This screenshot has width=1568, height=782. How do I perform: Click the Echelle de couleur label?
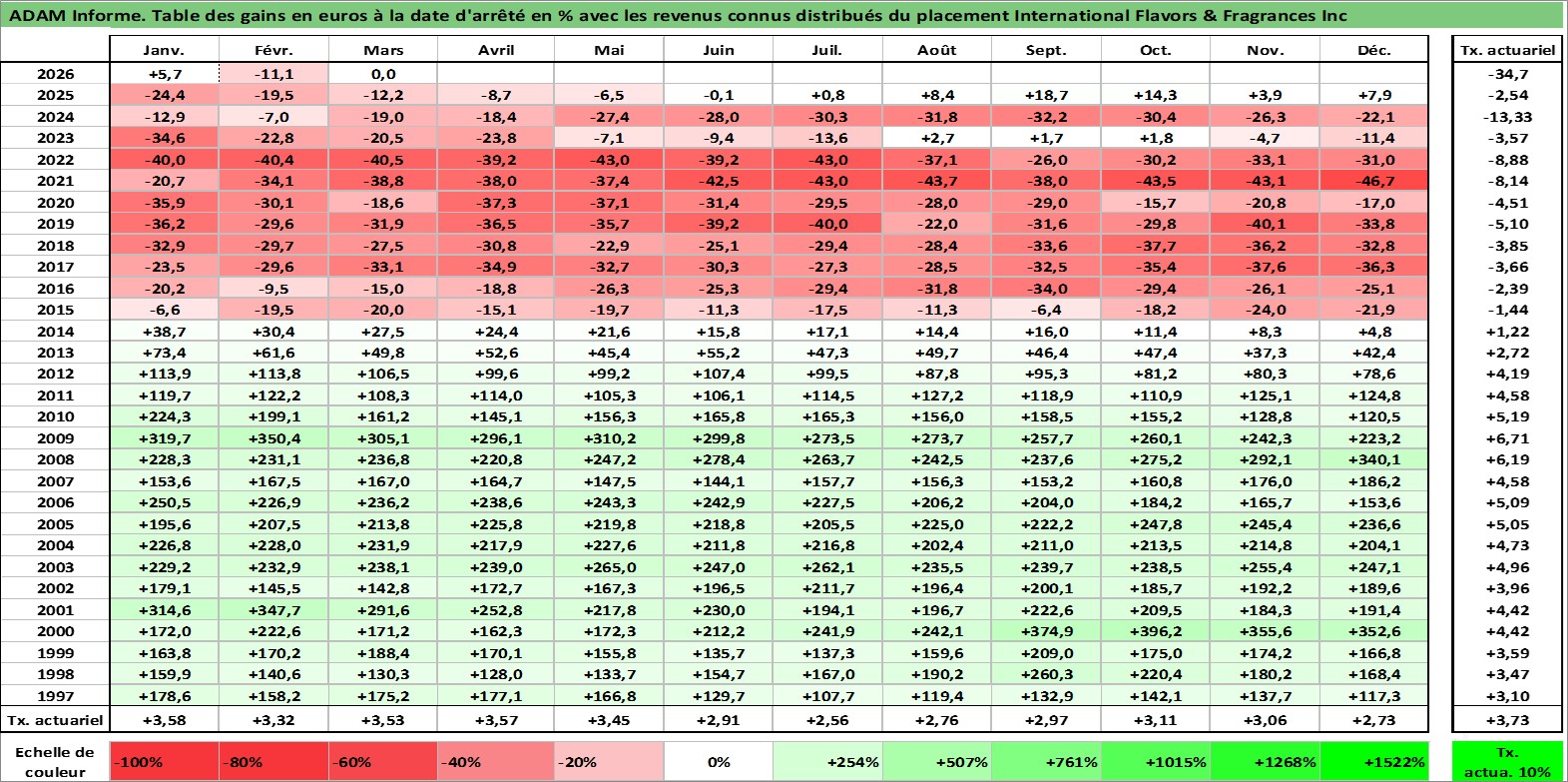tap(55, 761)
